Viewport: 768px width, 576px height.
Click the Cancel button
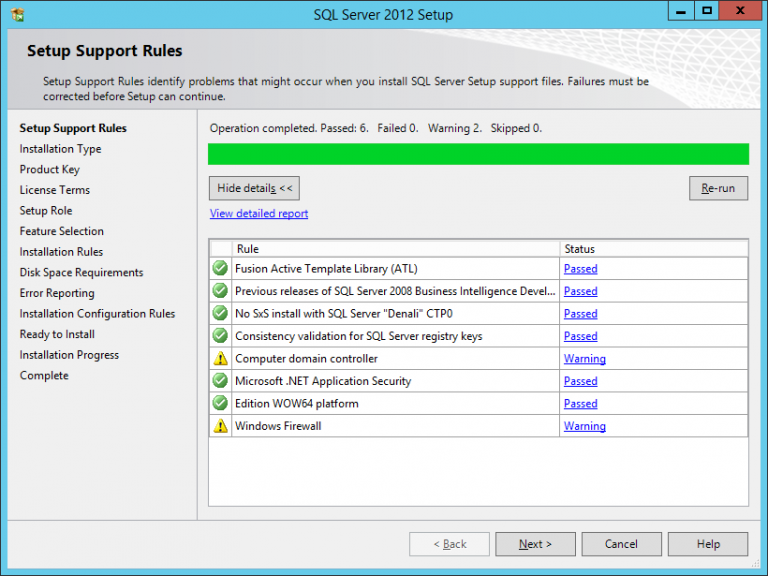(x=622, y=544)
